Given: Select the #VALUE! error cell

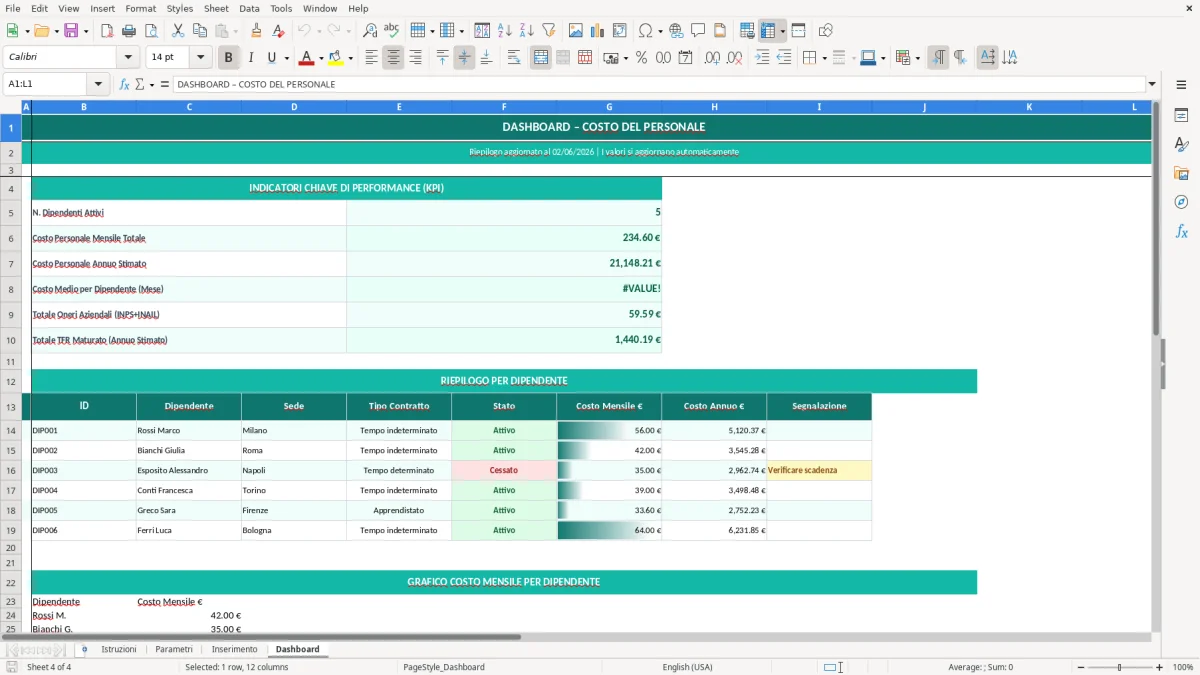Looking at the screenshot, I should (504, 289).
